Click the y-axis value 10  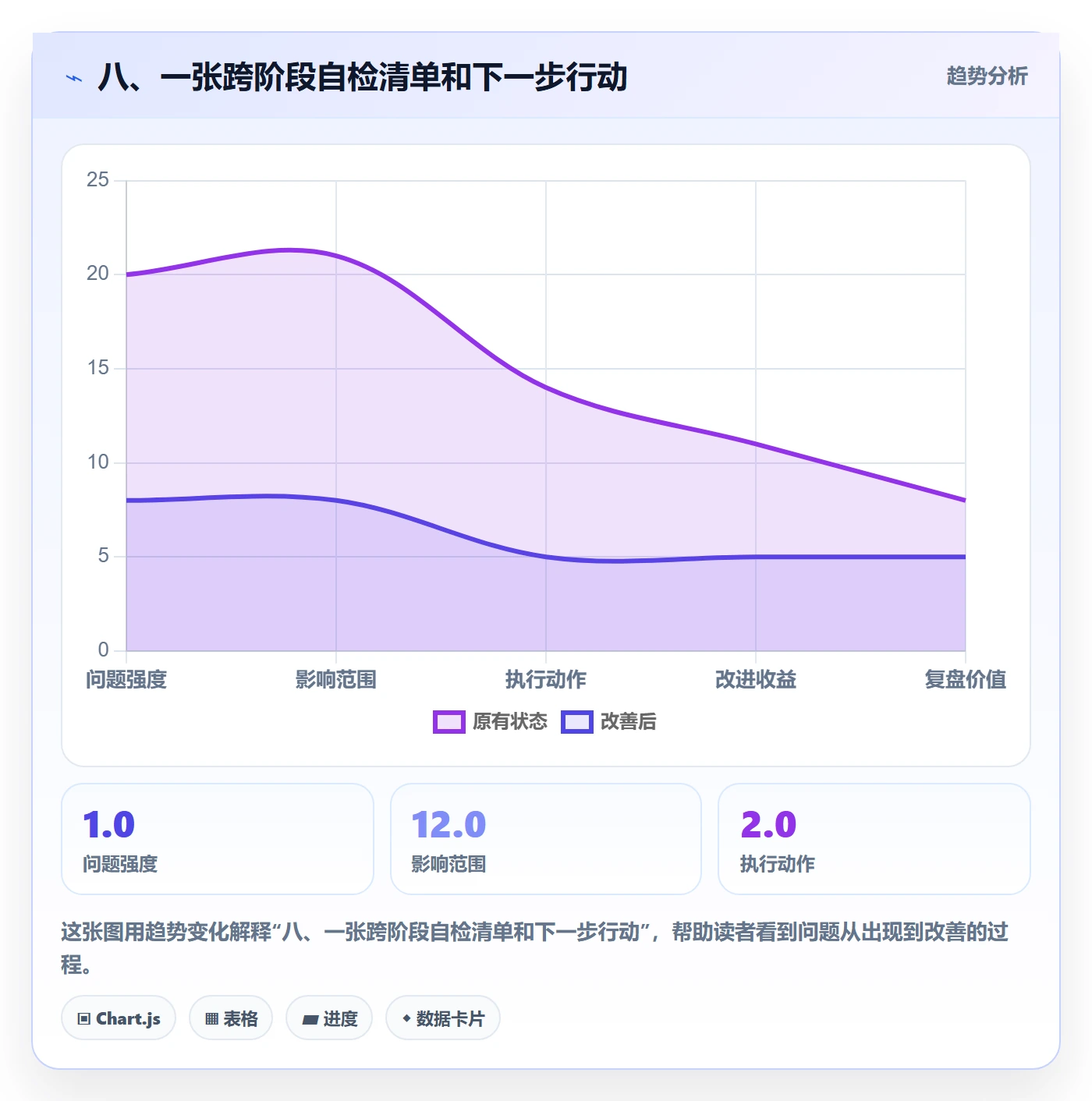[x=97, y=462]
